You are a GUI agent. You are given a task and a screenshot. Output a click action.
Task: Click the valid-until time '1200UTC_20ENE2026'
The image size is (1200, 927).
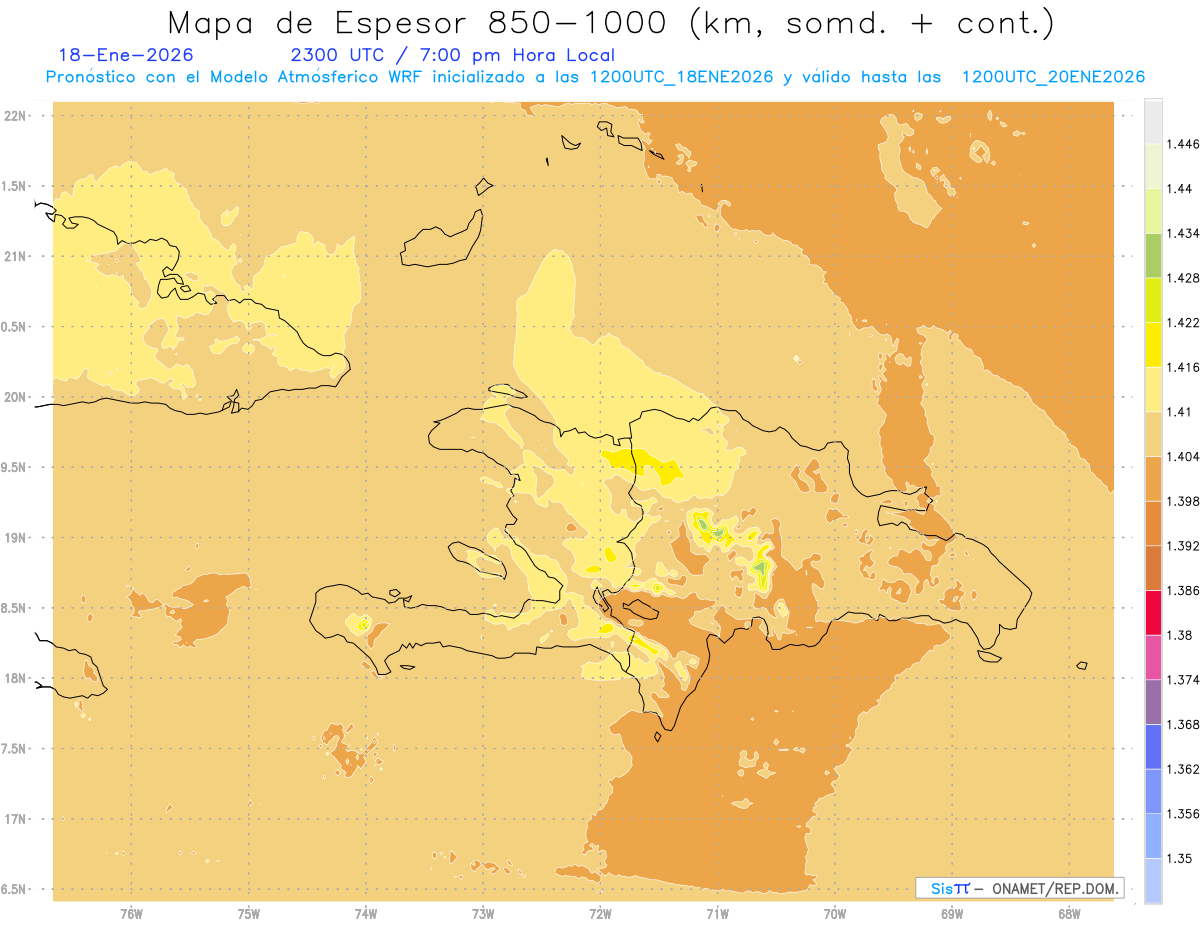click(x=1053, y=77)
